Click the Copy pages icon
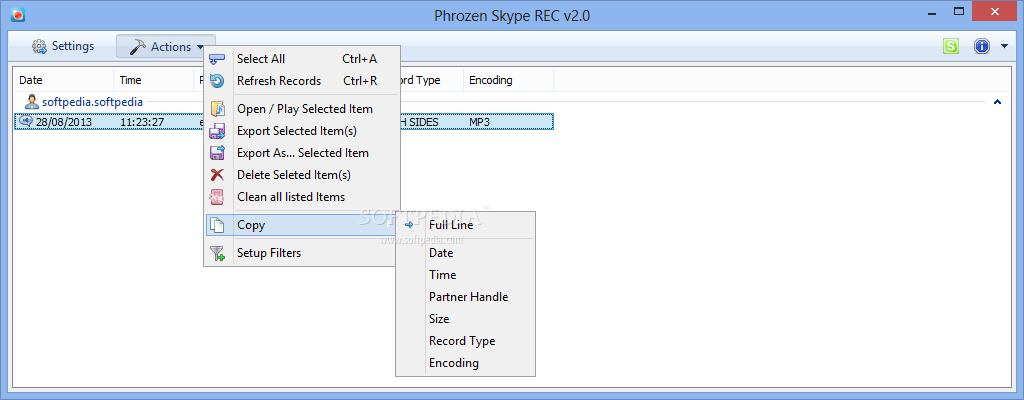 pos(217,225)
